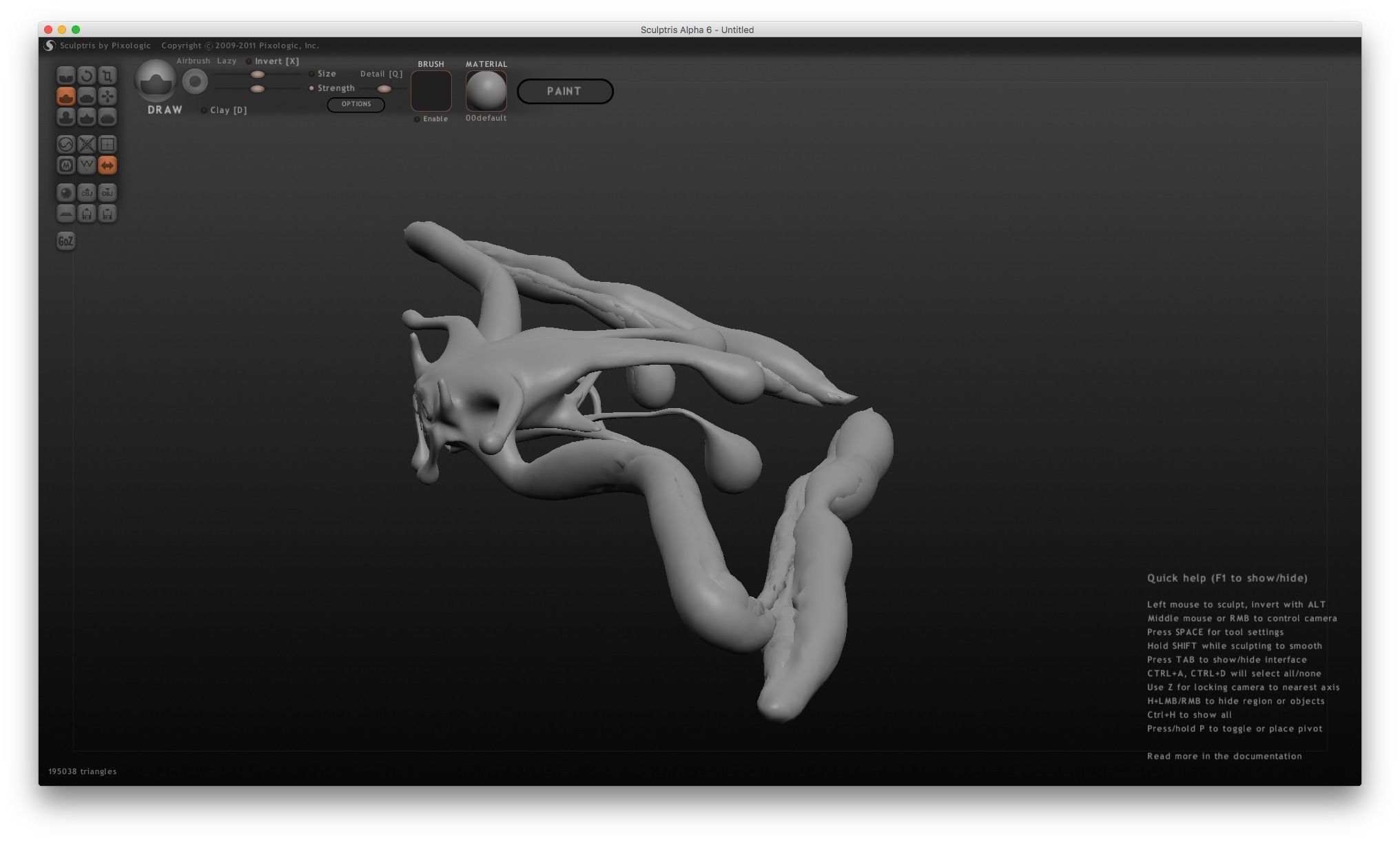Select the Flatten tool icon
The height and width of the screenshot is (841, 1400).
[x=86, y=96]
